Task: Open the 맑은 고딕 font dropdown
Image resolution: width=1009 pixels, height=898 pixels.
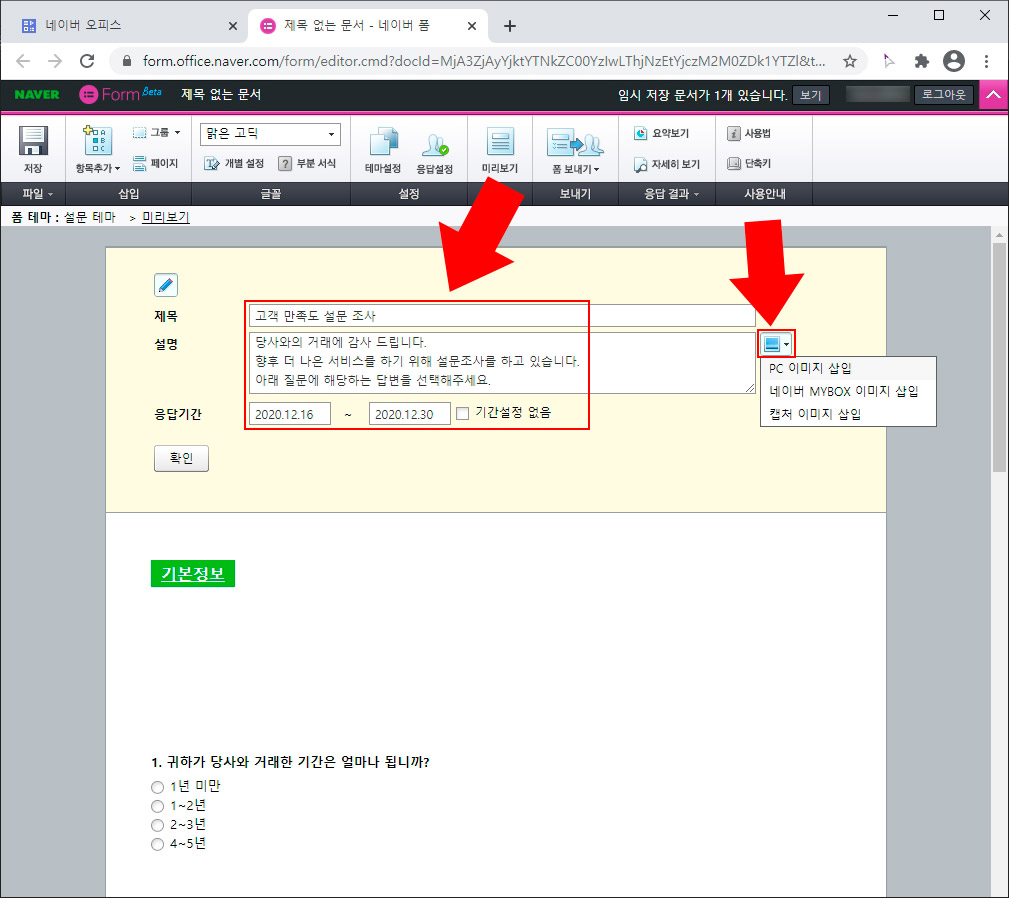Action: pyautogui.click(x=269, y=133)
